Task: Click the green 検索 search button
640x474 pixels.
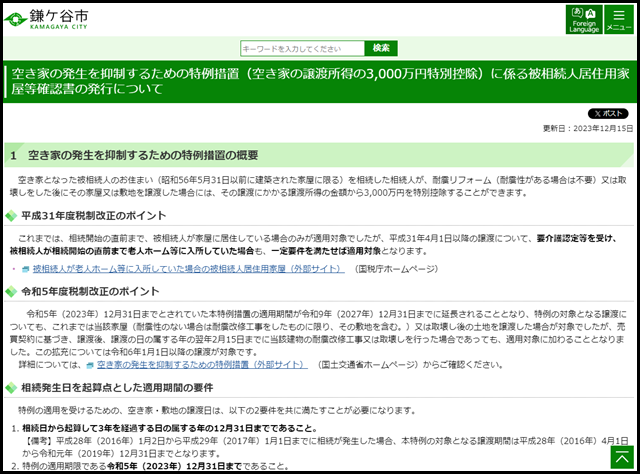Action: click(x=381, y=48)
